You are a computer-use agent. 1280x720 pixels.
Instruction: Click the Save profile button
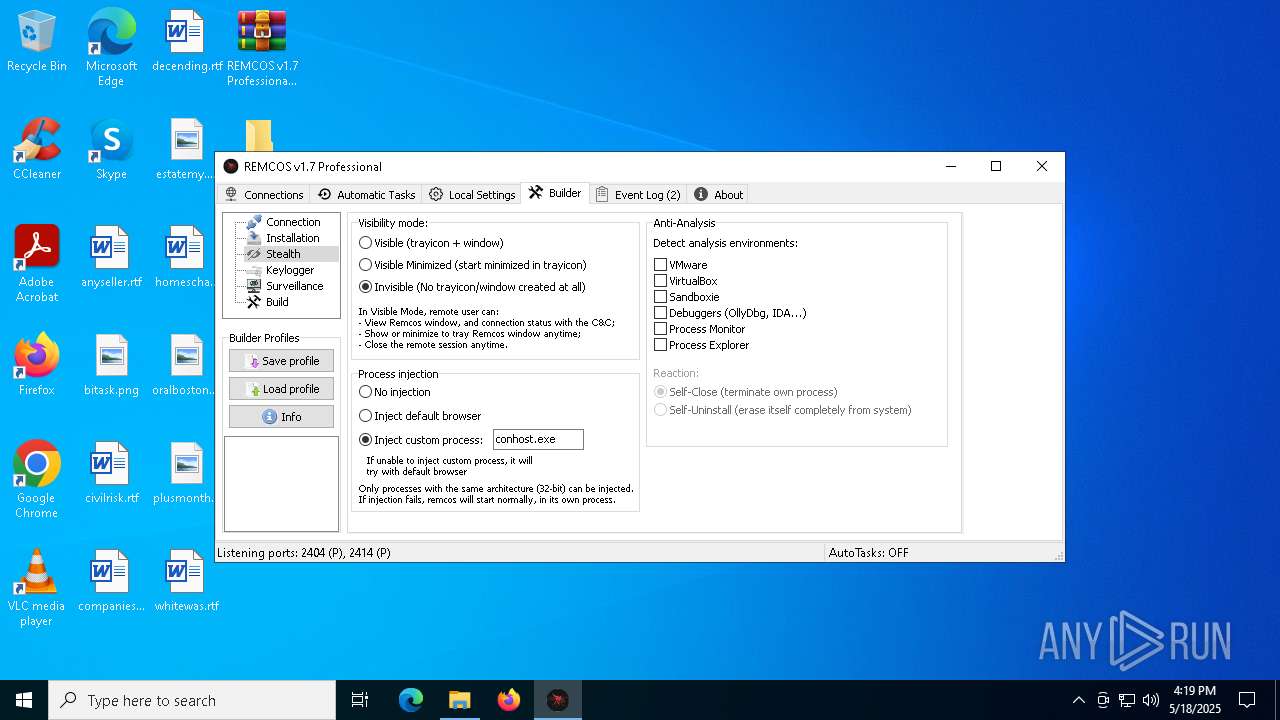click(x=281, y=361)
